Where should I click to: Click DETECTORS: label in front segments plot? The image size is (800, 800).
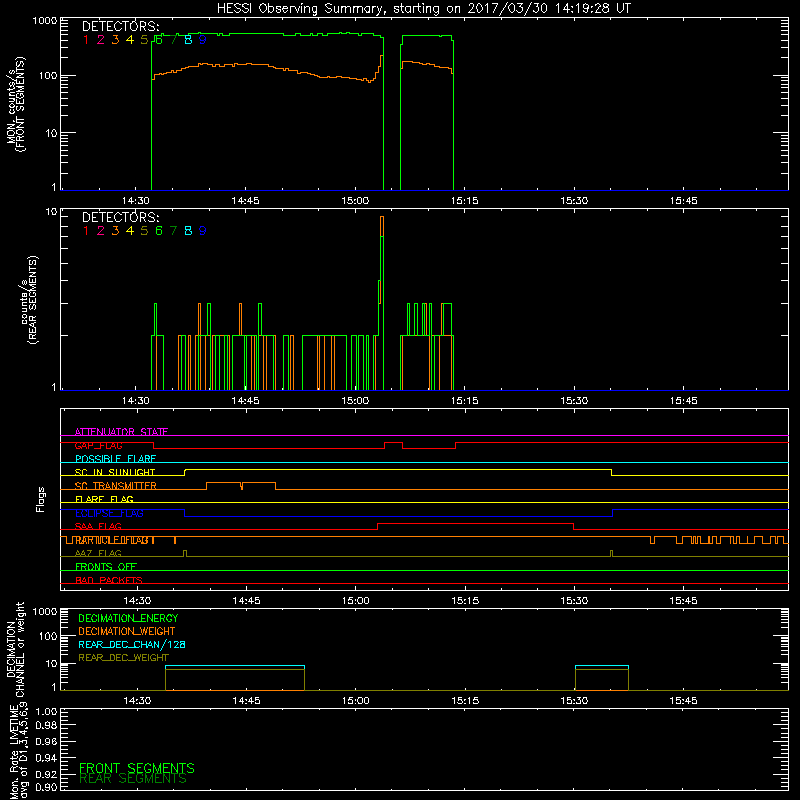coord(121,27)
